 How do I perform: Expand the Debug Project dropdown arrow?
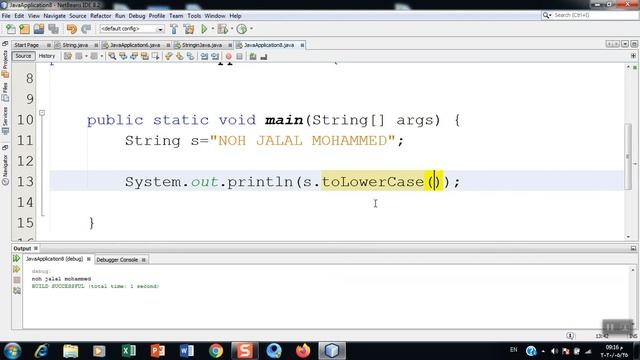(232, 29)
